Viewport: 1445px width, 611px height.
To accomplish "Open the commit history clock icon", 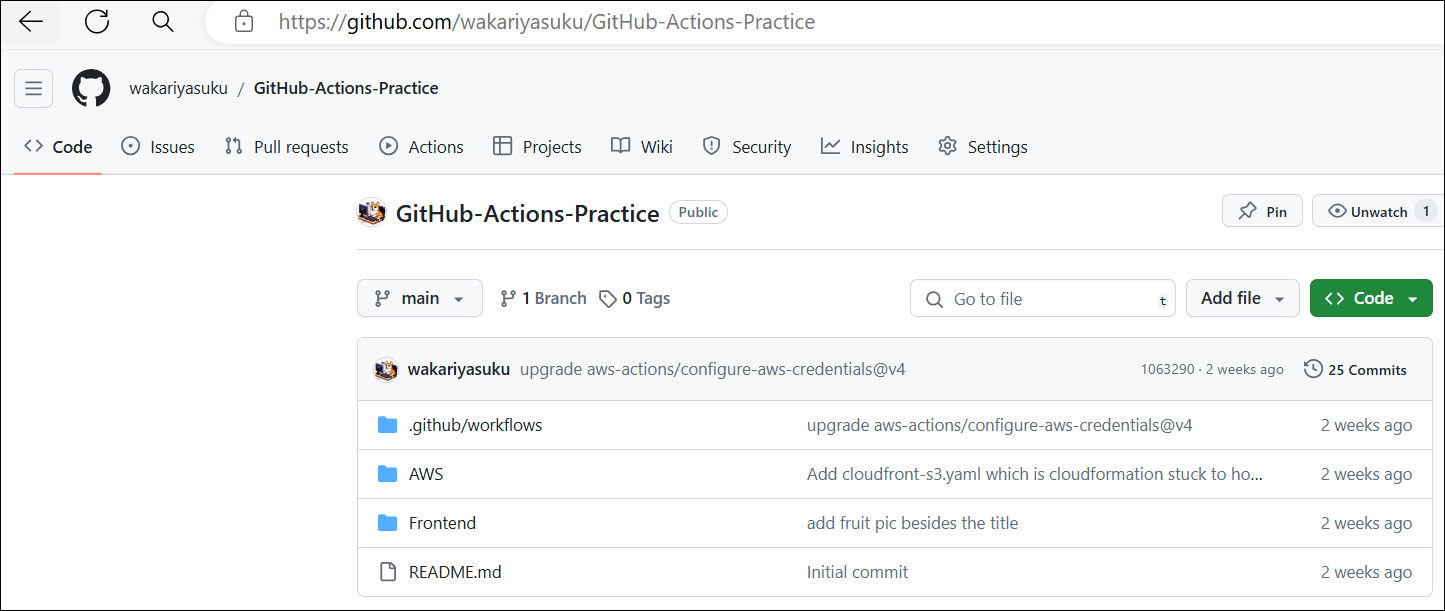I will point(1313,368).
